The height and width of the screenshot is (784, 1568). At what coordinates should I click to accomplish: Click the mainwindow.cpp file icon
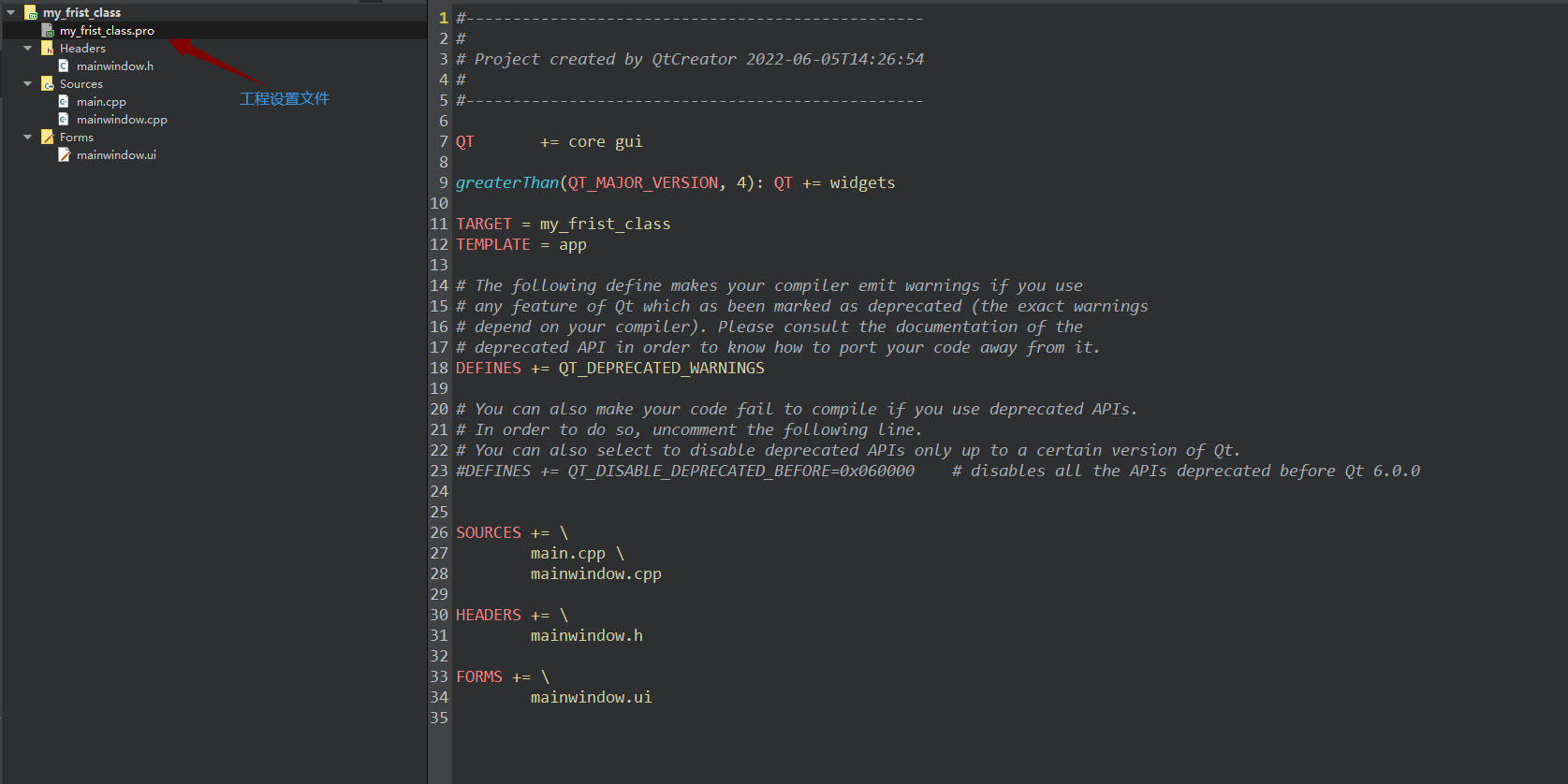(64, 120)
